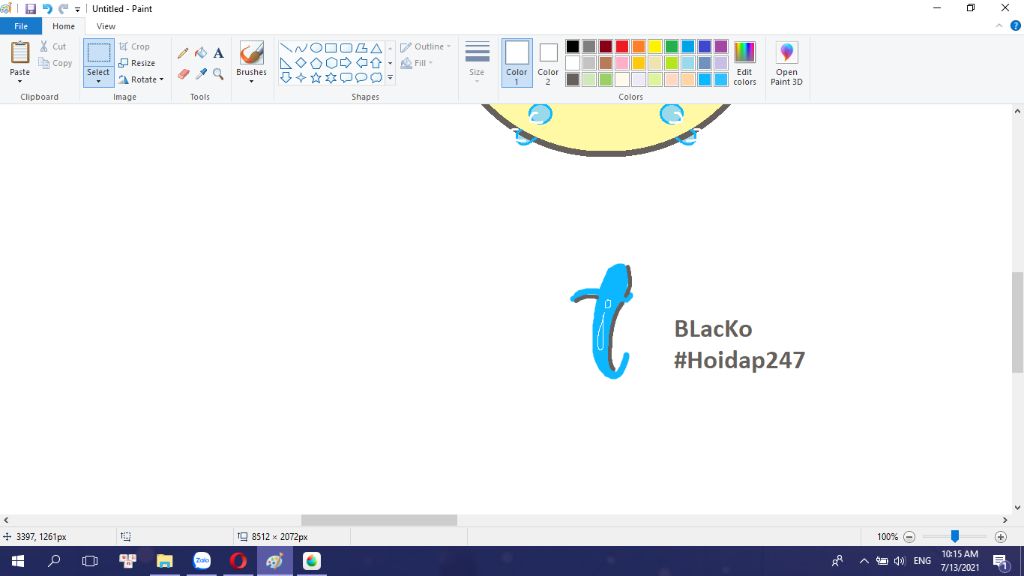This screenshot has width=1024, height=576.
Task: Open the line Size dropdown
Action: pos(477,62)
